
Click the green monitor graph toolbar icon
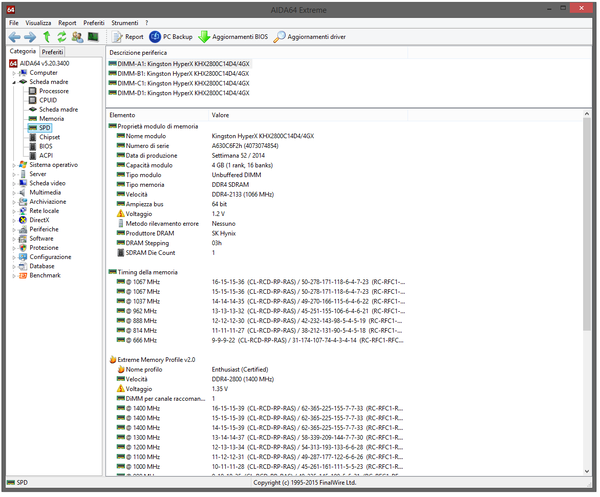[x=93, y=37]
